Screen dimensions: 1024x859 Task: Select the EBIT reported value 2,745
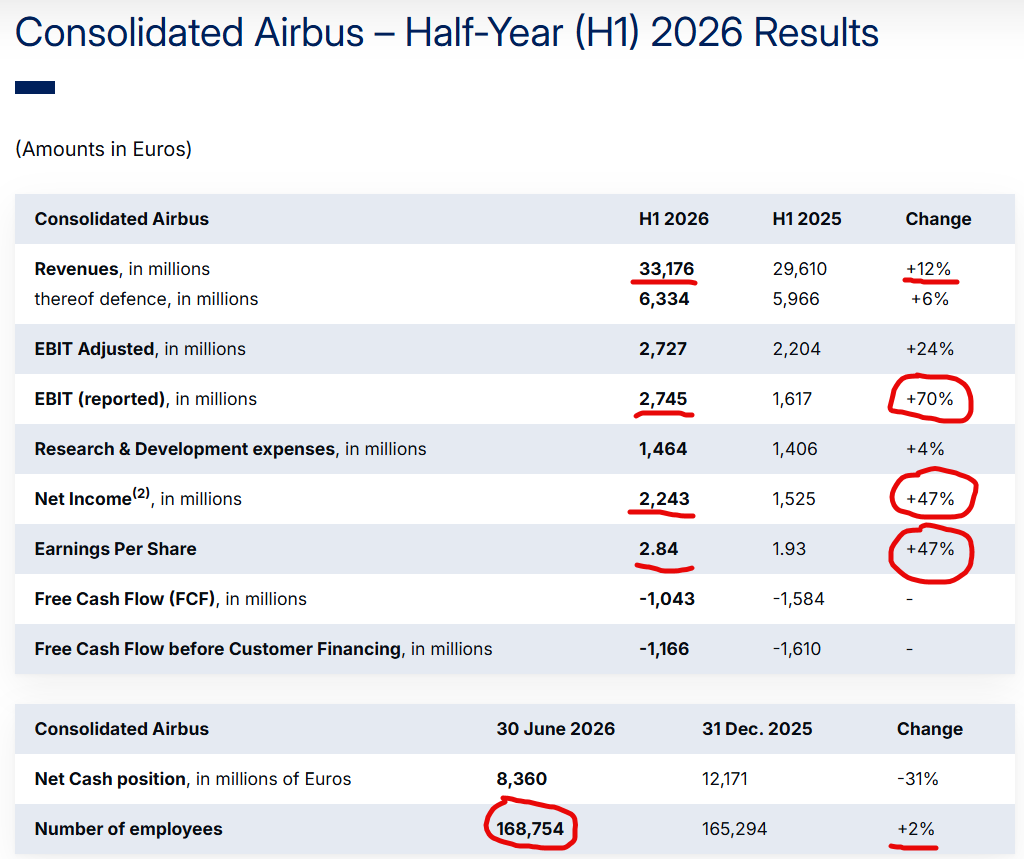click(x=663, y=399)
